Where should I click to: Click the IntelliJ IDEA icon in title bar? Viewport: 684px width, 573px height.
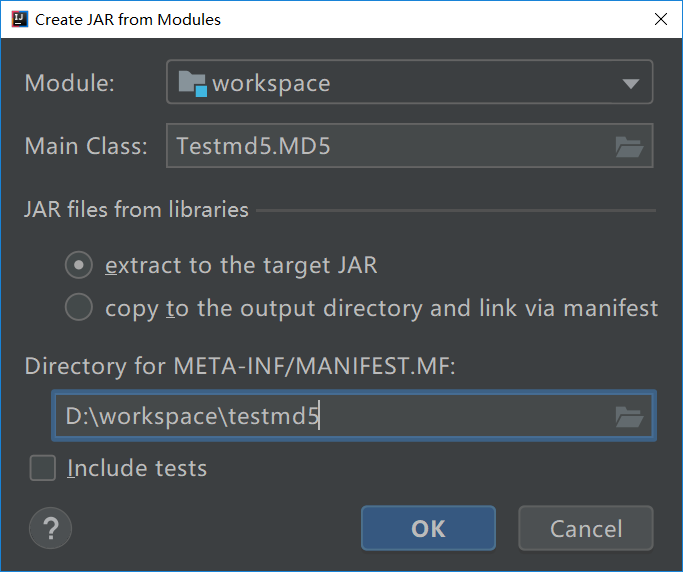[18, 19]
